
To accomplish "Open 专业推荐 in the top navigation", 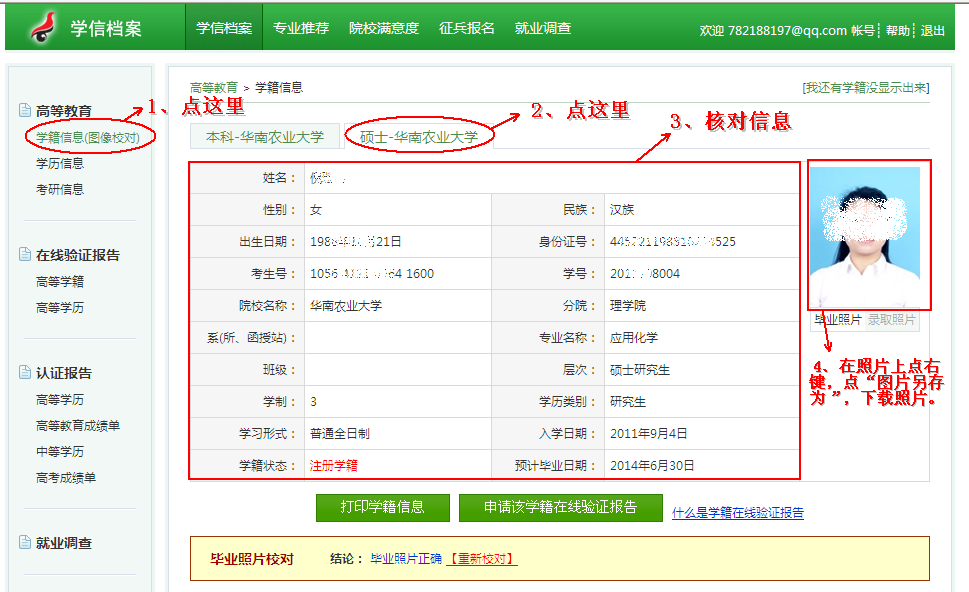I will pos(301,28).
